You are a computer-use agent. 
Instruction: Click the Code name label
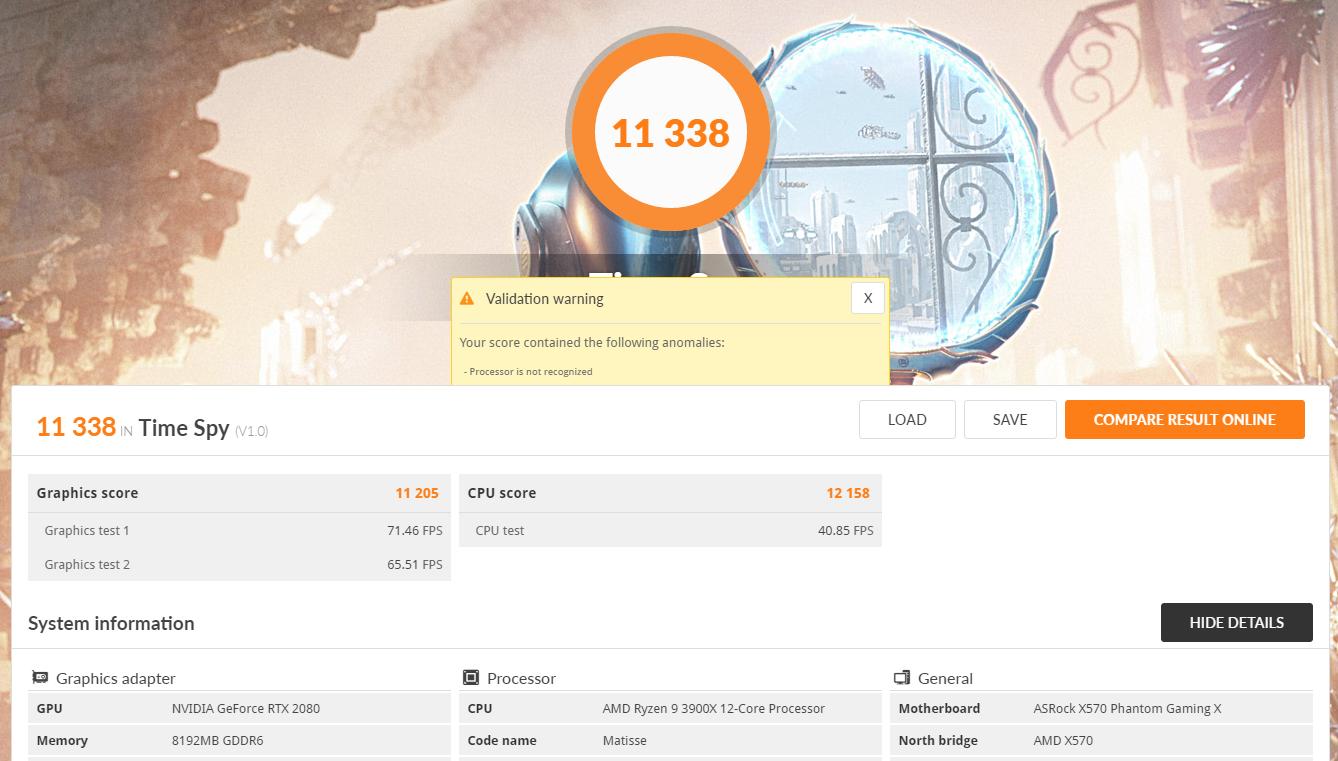(x=502, y=741)
